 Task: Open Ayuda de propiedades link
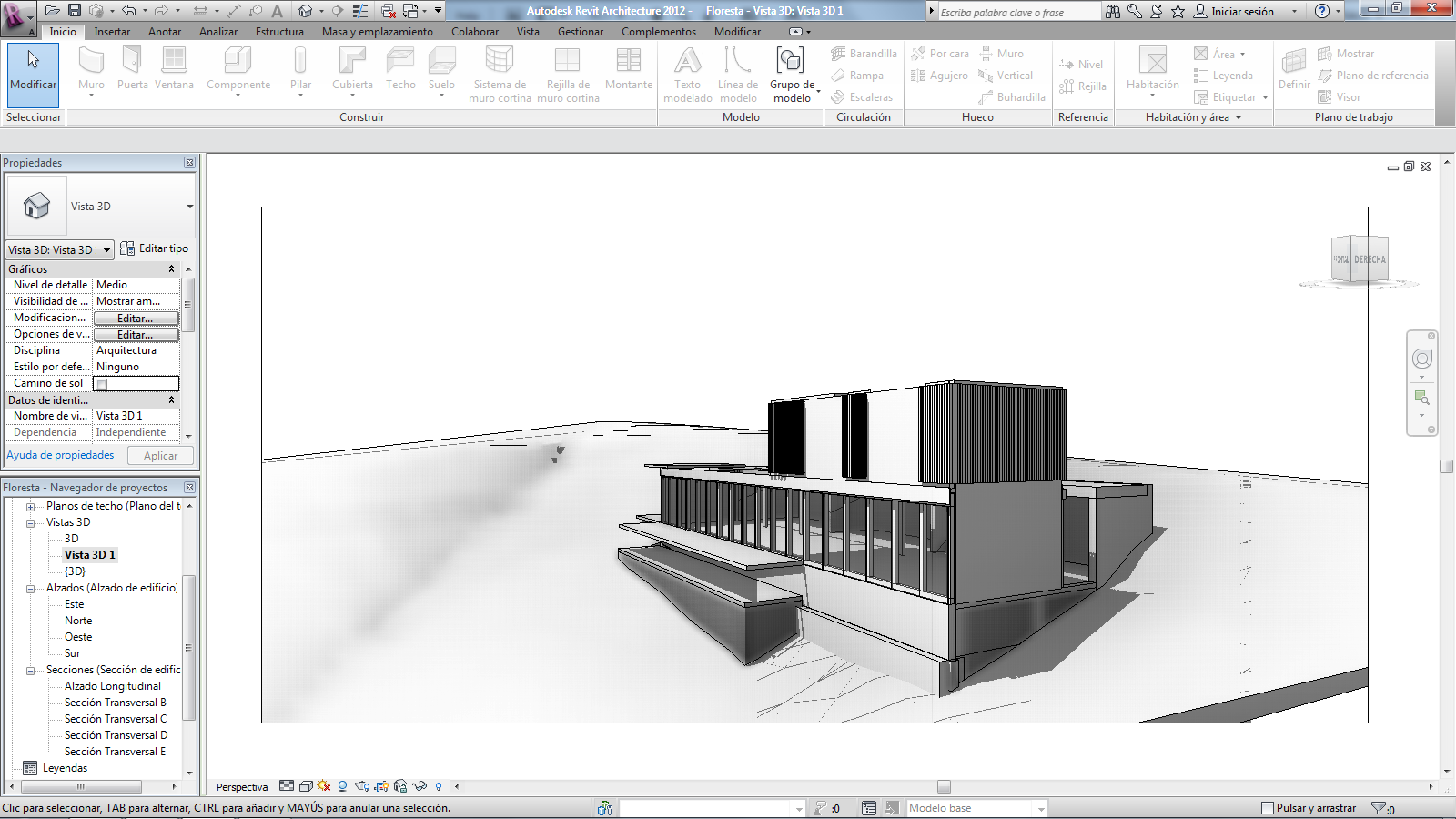(x=60, y=455)
